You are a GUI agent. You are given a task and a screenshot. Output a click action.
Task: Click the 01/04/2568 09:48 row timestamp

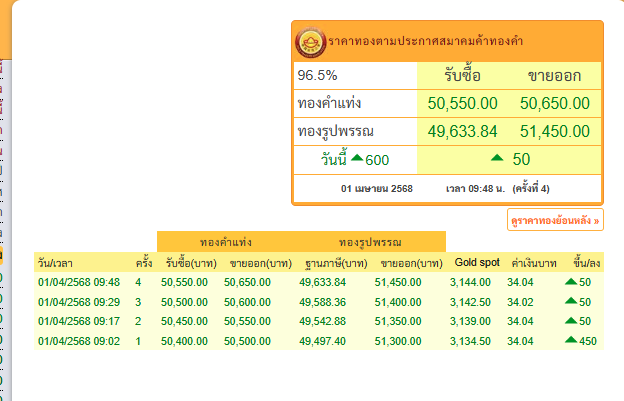[79, 282]
